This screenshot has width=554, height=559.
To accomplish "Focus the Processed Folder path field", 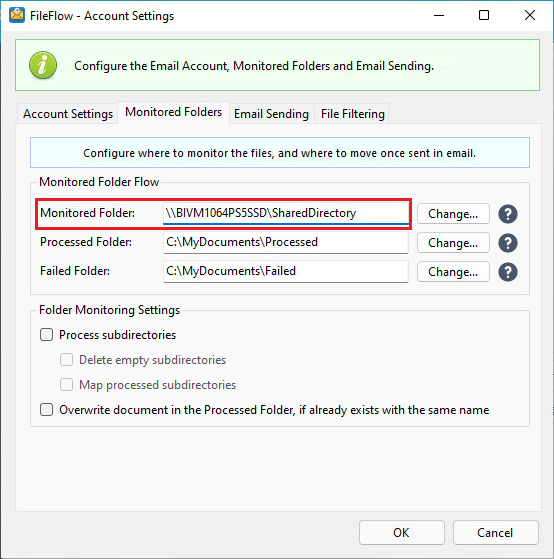I will [286, 242].
